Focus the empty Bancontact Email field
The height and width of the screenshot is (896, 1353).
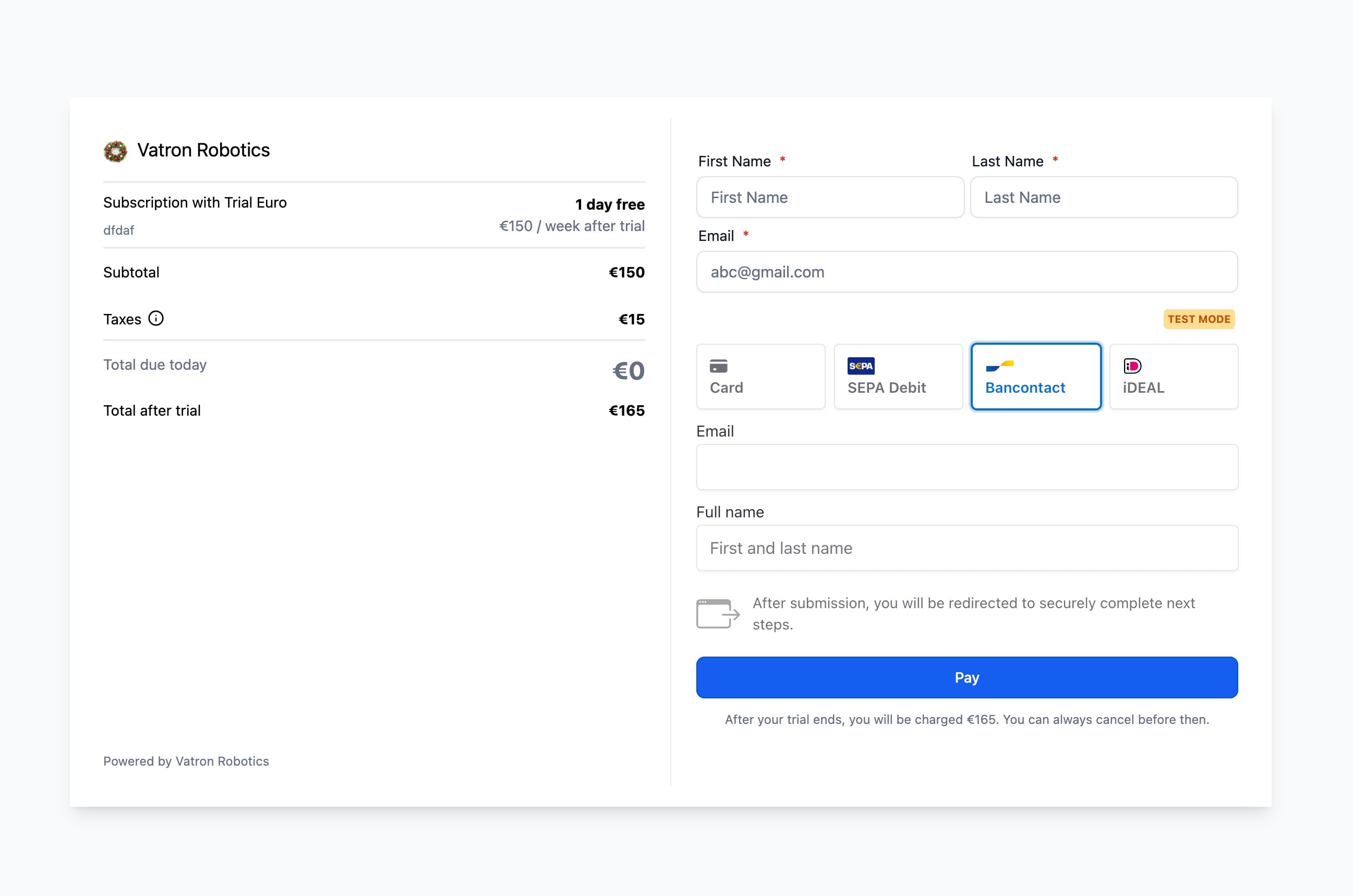967,467
